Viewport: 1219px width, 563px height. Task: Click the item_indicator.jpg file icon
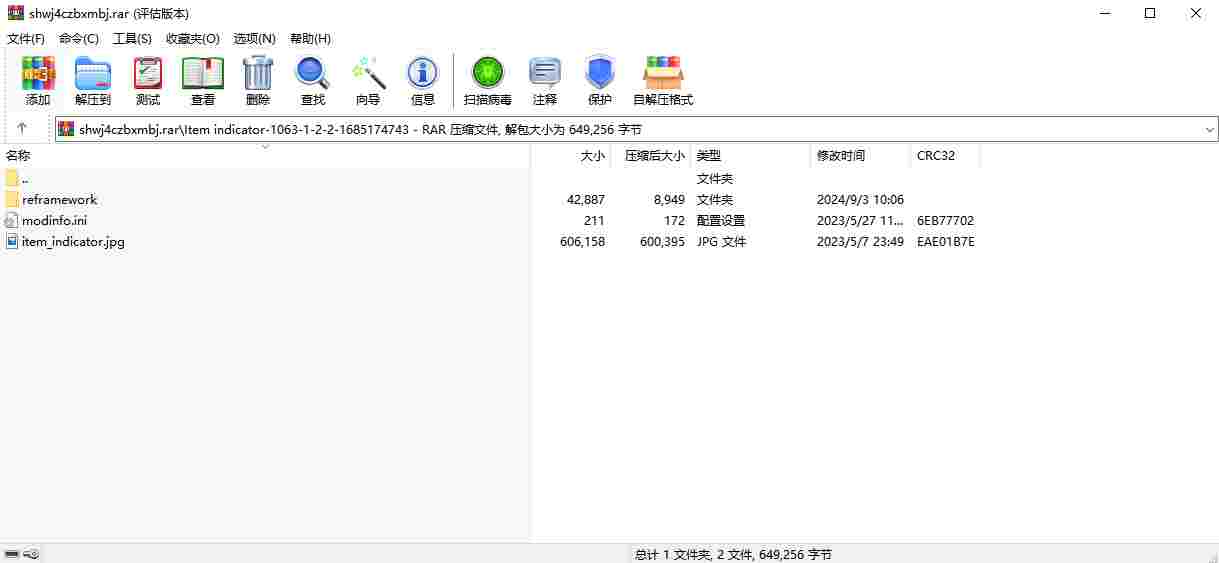[x=12, y=241]
